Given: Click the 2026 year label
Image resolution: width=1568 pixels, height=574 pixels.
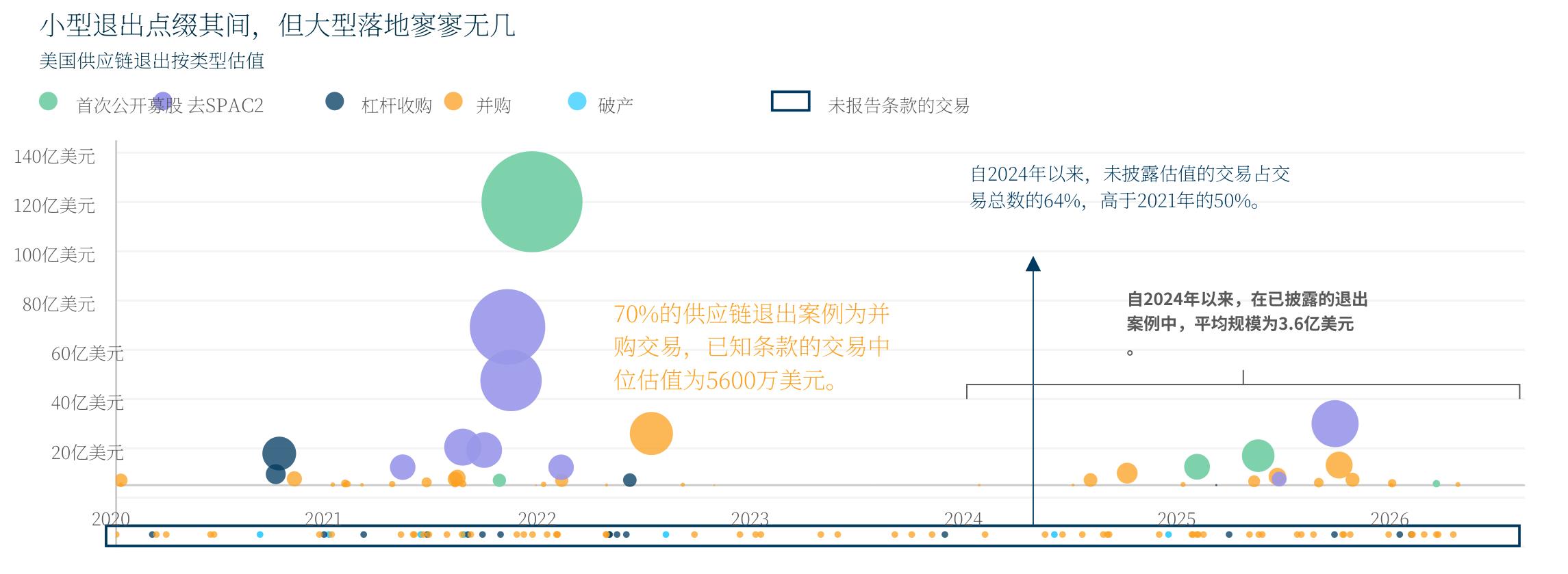Looking at the screenshot, I should (1390, 519).
